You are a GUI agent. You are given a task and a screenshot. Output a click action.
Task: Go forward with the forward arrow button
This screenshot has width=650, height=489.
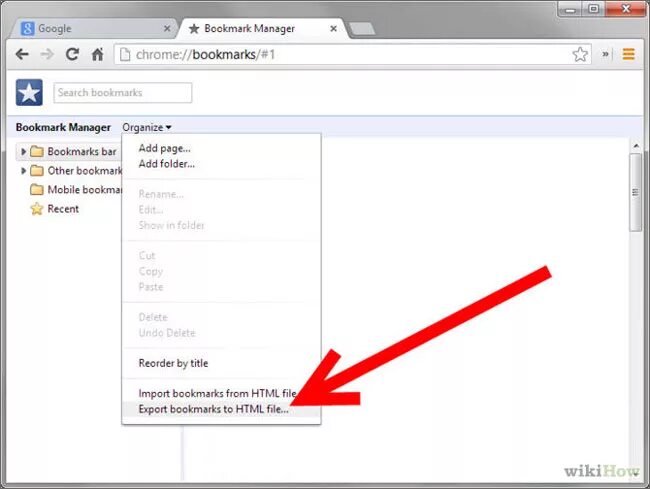click(x=47, y=54)
